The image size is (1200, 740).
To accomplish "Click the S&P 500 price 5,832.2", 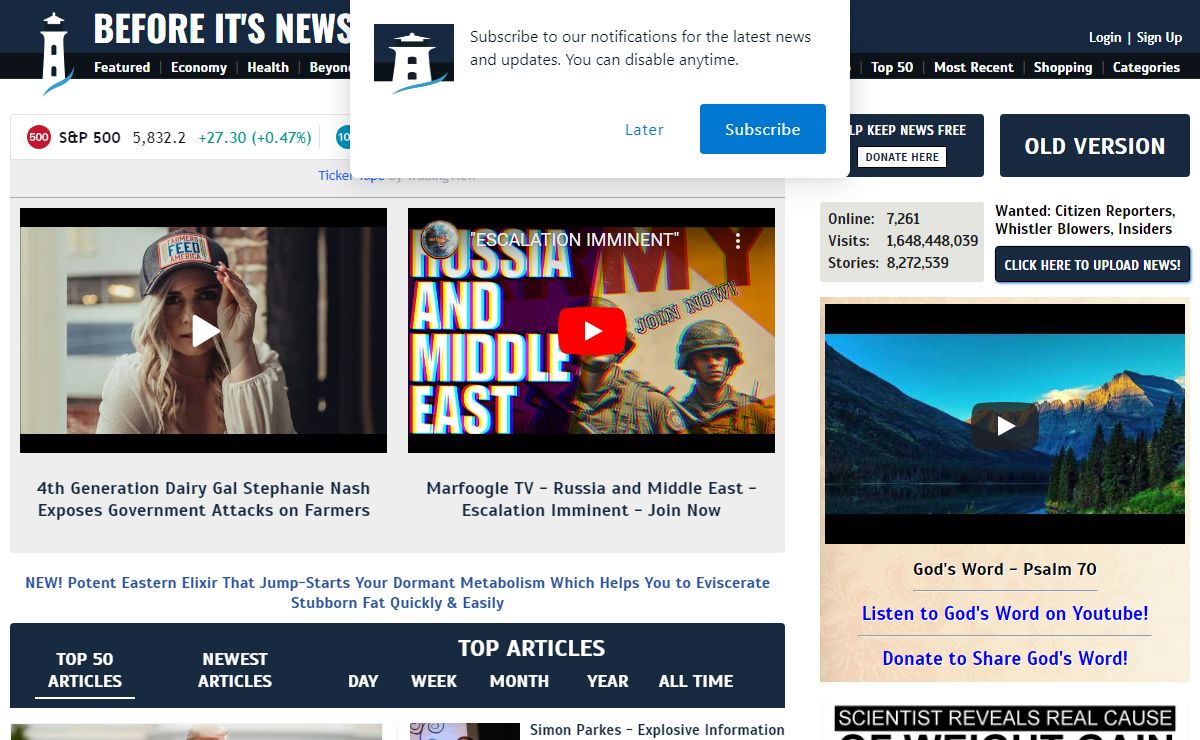I will point(159,138).
